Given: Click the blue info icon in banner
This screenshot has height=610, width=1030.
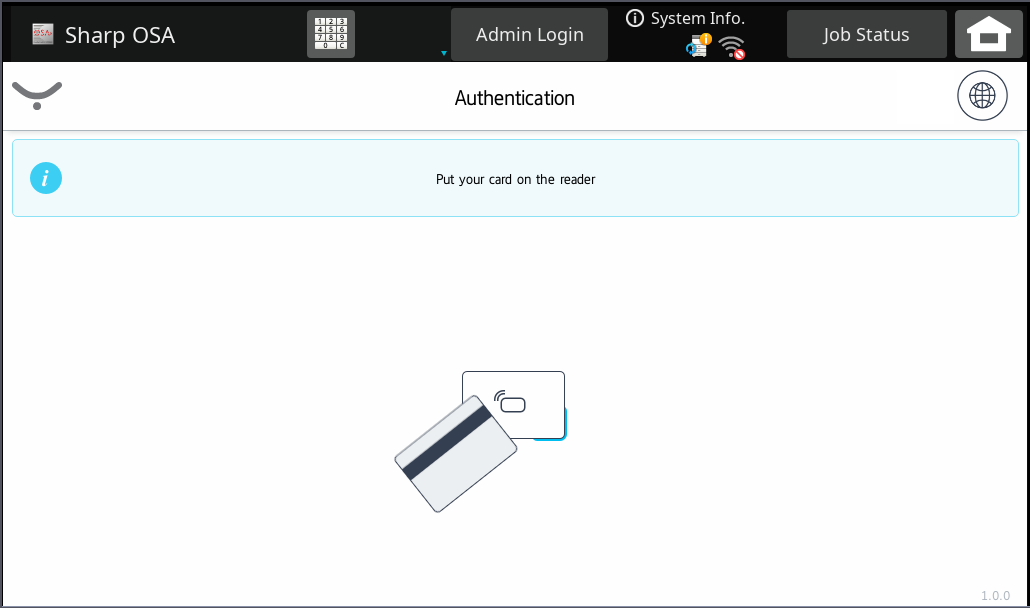Looking at the screenshot, I should point(46,179).
